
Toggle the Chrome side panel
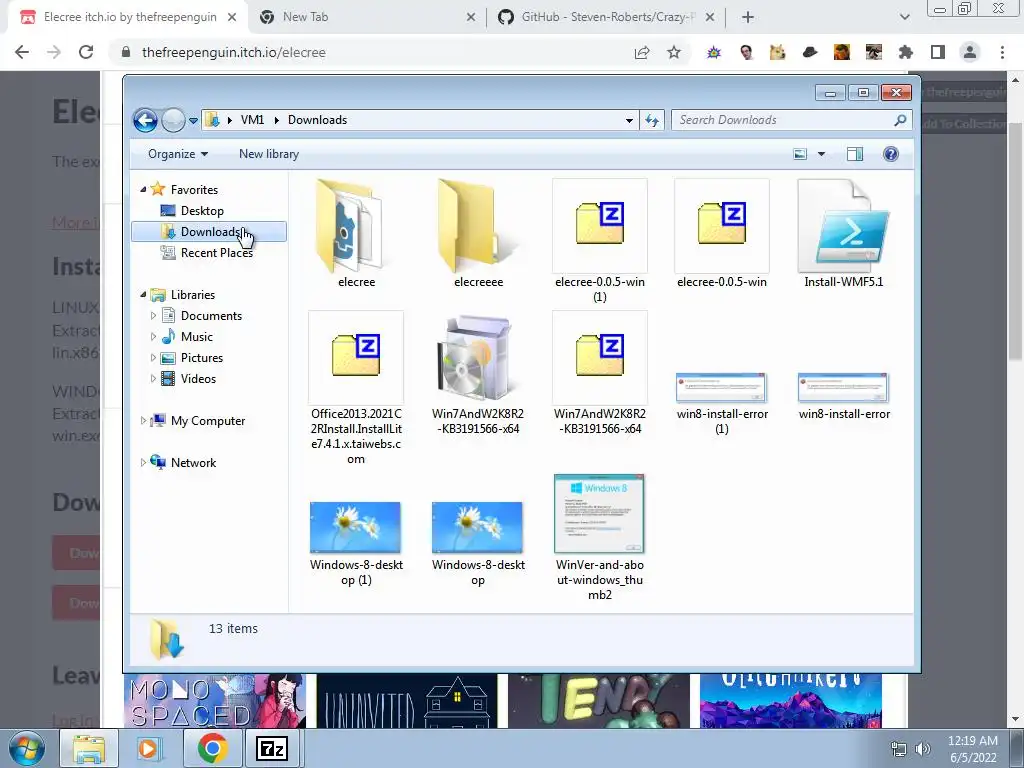tap(938, 52)
